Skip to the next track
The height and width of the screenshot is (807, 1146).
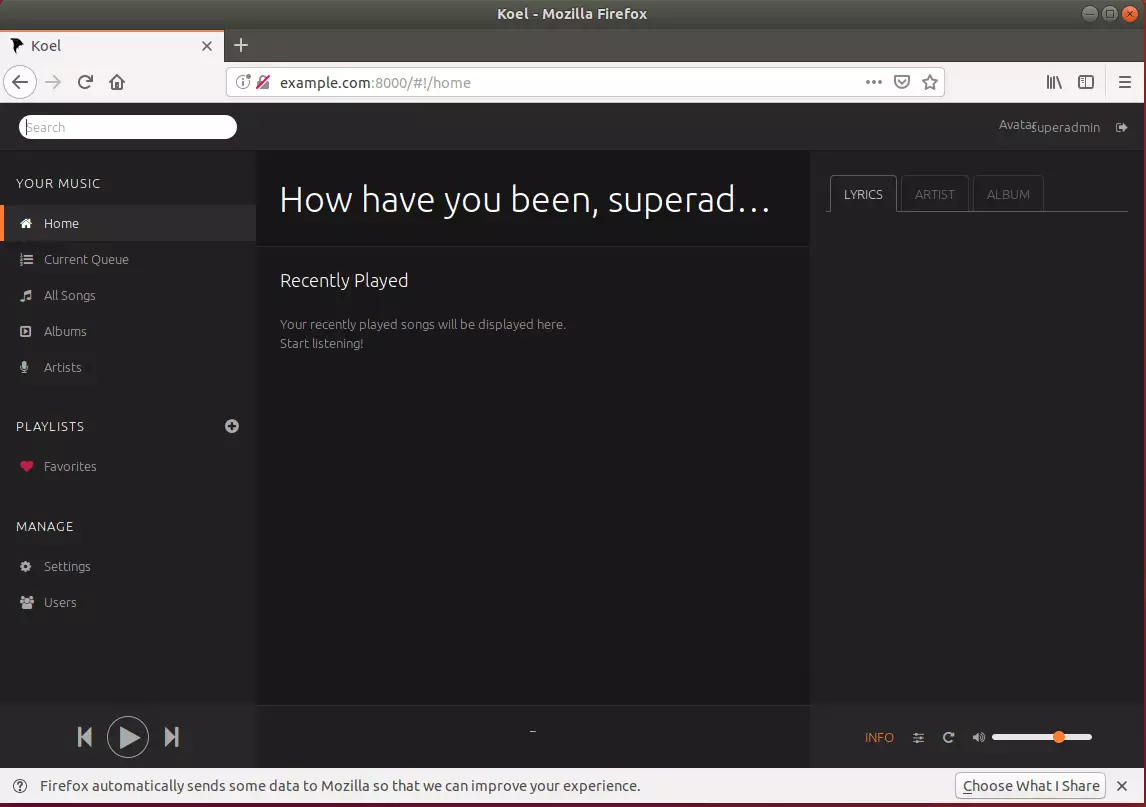(x=171, y=737)
